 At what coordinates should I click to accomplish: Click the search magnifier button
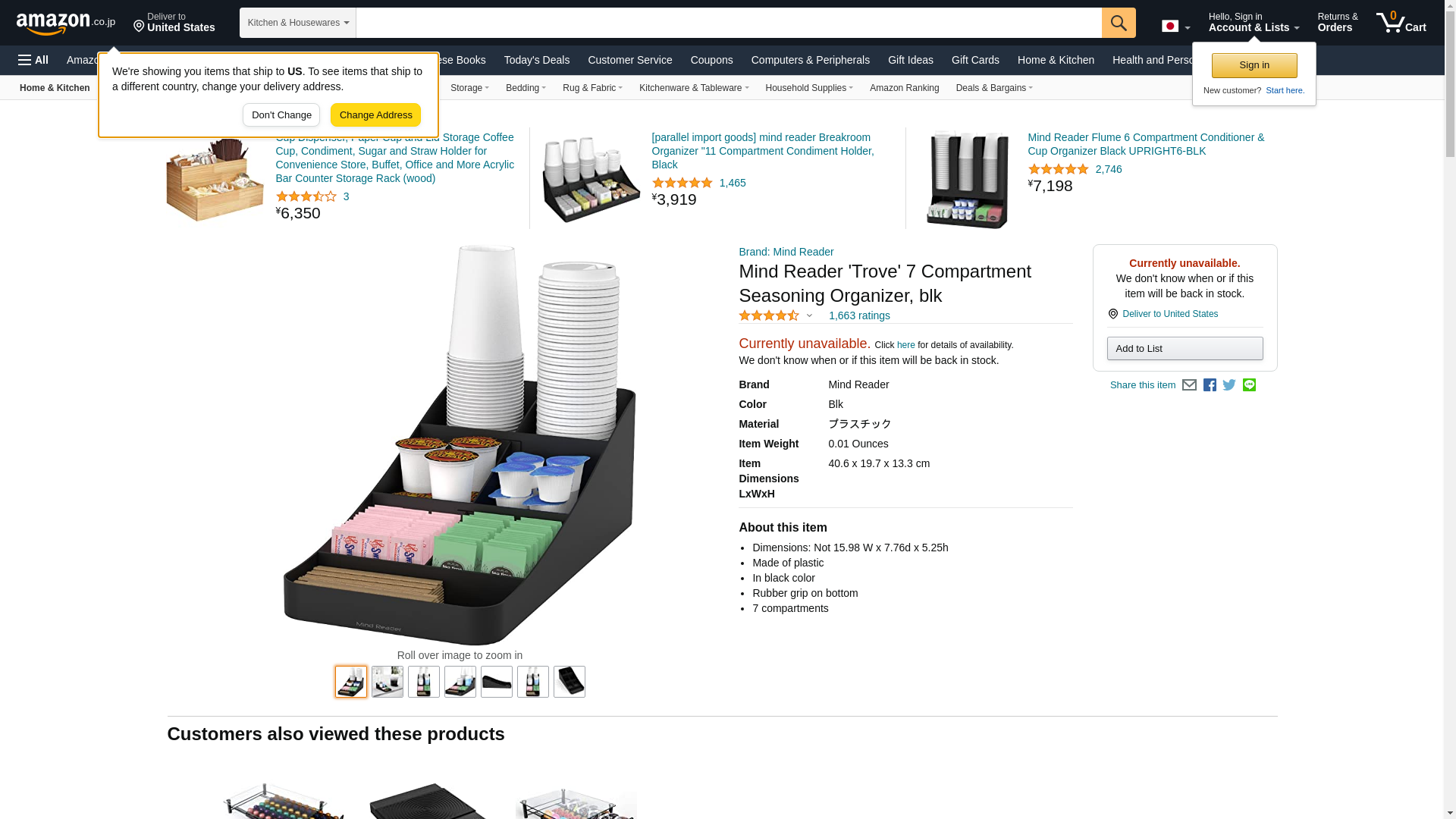[1119, 23]
